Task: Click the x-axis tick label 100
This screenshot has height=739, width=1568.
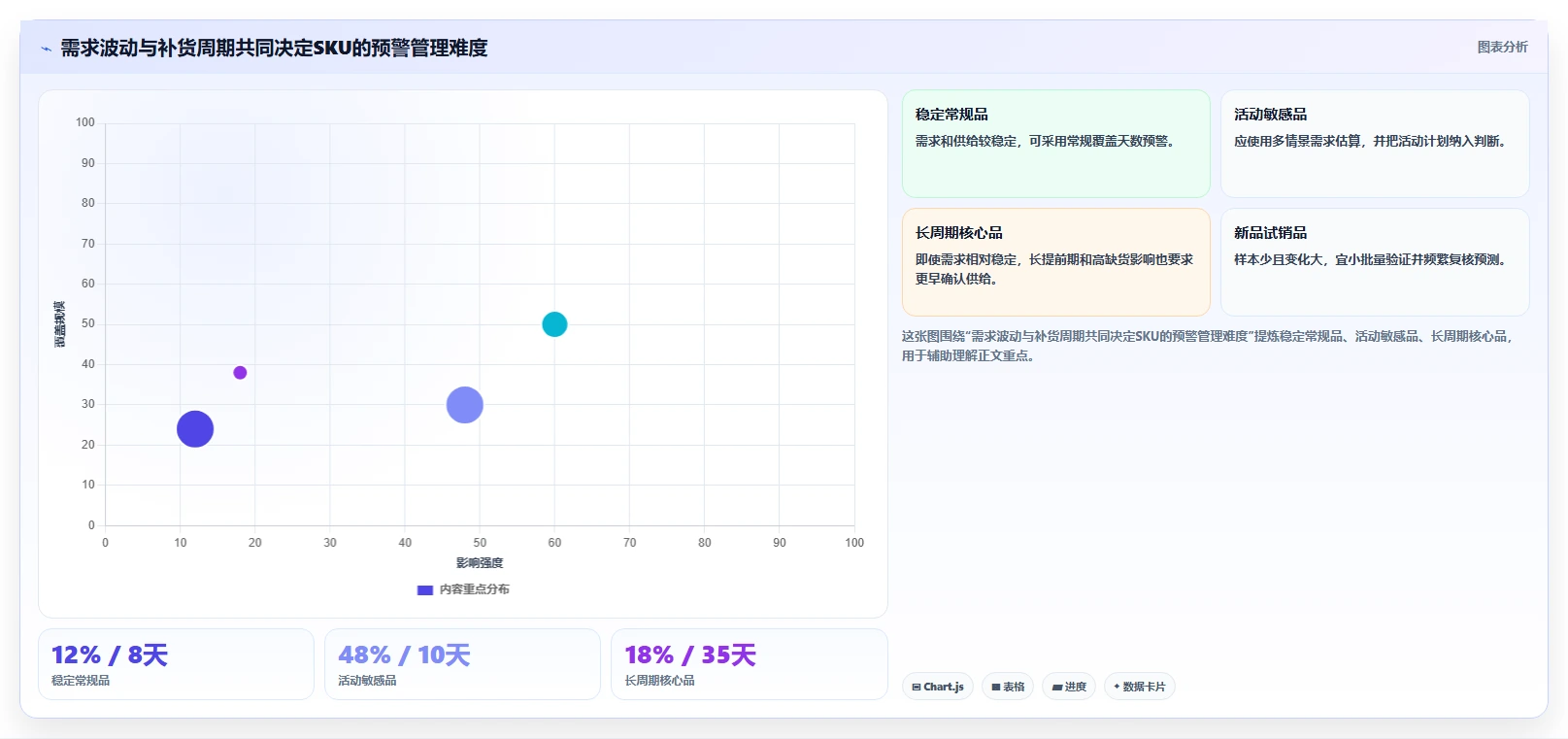Action: pyautogui.click(x=854, y=543)
